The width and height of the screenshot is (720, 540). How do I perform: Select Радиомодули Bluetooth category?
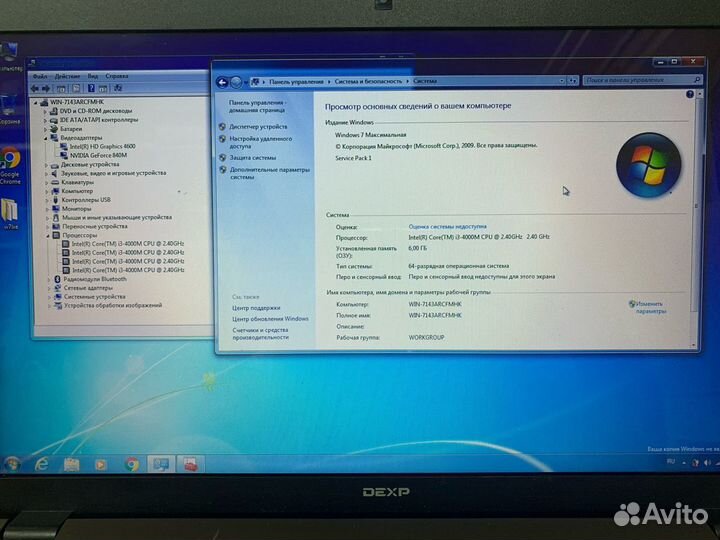pyautogui.click(x=95, y=279)
